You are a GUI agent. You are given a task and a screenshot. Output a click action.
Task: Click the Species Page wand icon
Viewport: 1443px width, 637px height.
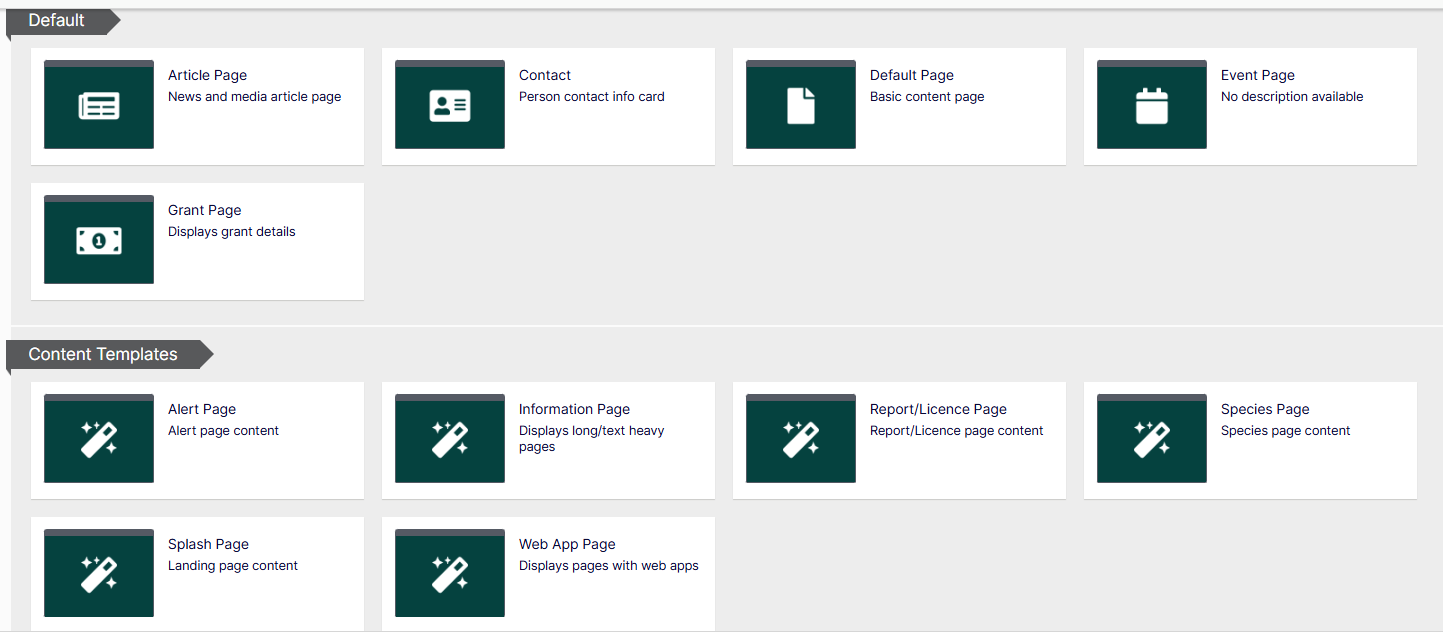(1152, 440)
